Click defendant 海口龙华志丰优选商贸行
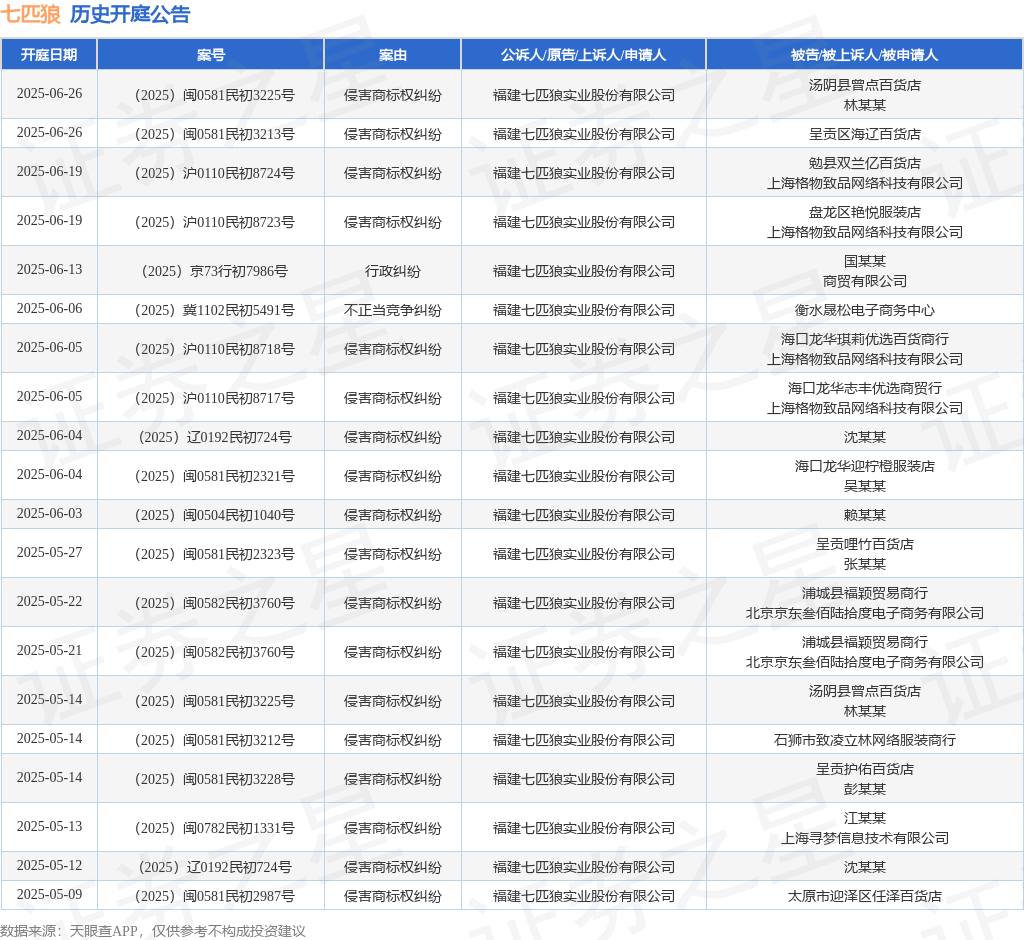Viewport: 1024px width, 940px height. click(x=865, y=387)
